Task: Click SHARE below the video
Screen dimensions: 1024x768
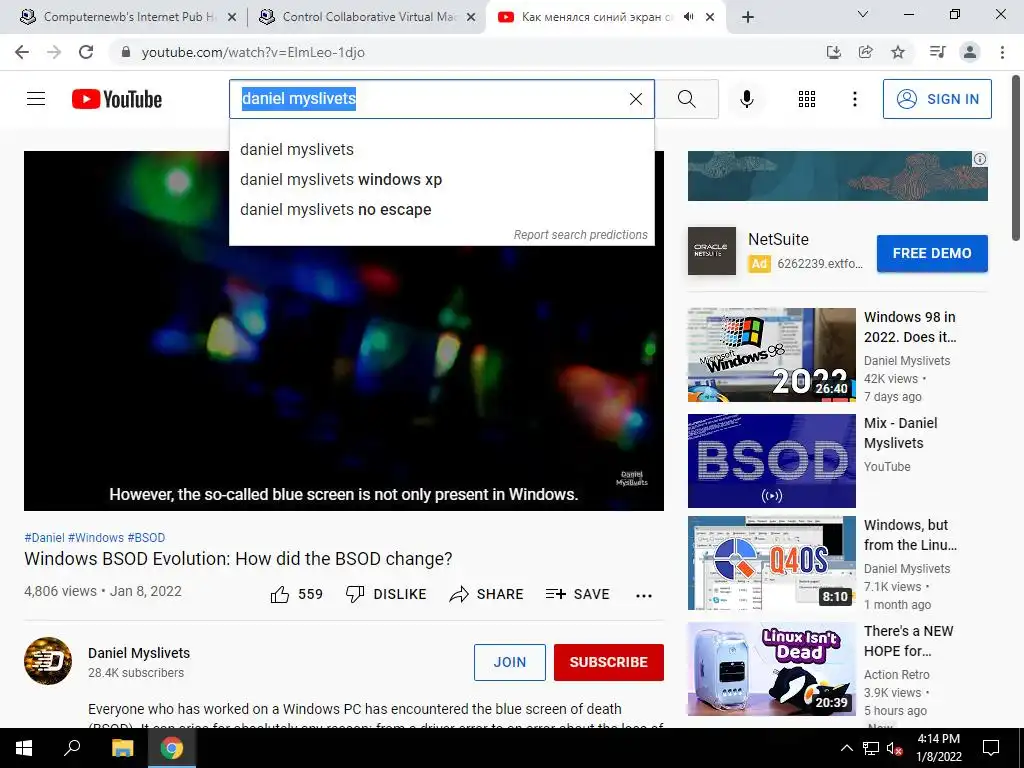Action: [487, 594]
